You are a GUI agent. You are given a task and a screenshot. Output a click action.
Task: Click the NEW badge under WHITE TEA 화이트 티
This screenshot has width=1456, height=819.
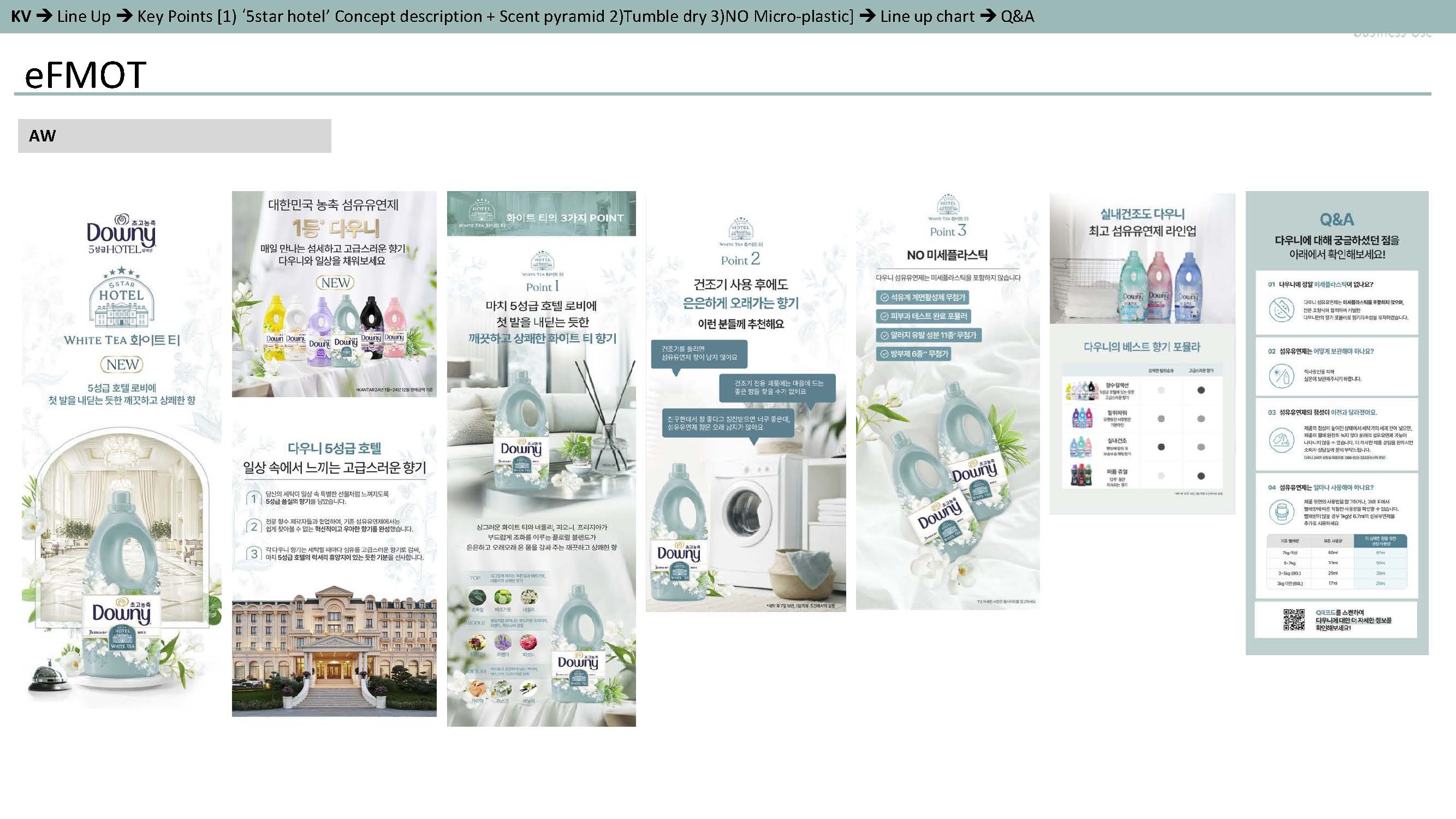(122, 365)
